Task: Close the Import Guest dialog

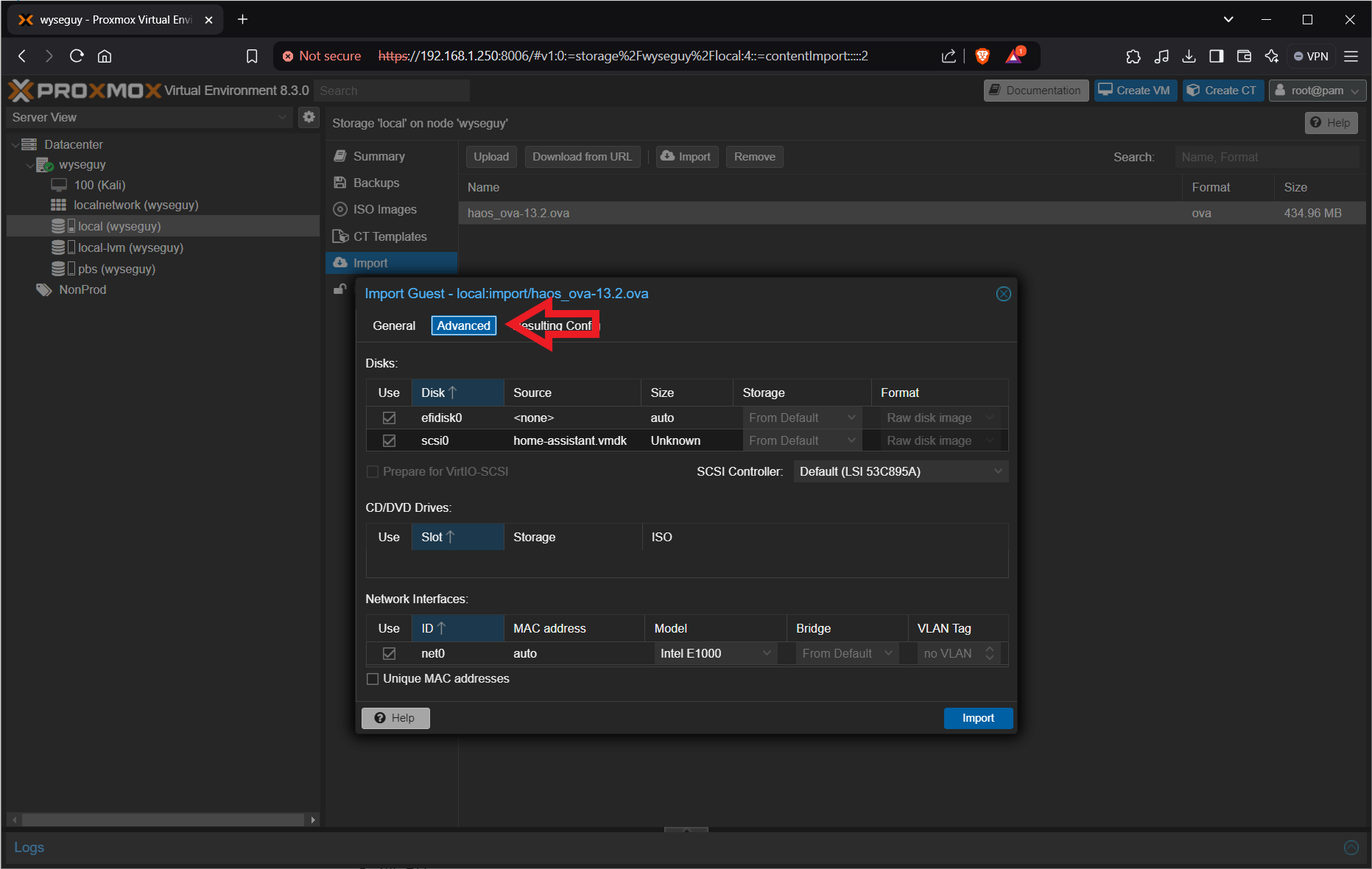Action: (x=1003, y=294)
